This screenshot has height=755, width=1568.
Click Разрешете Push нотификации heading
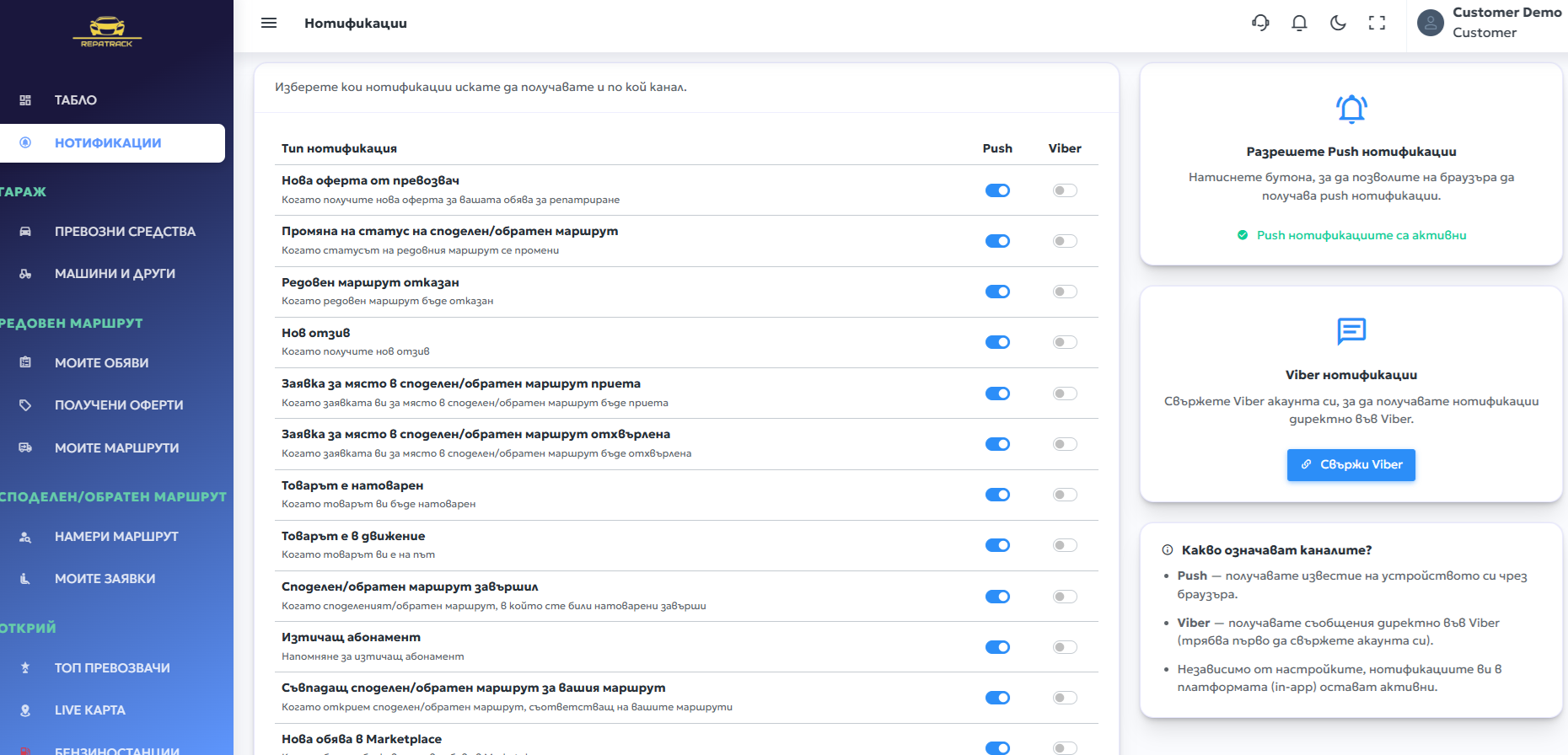tap(1351, 152)
